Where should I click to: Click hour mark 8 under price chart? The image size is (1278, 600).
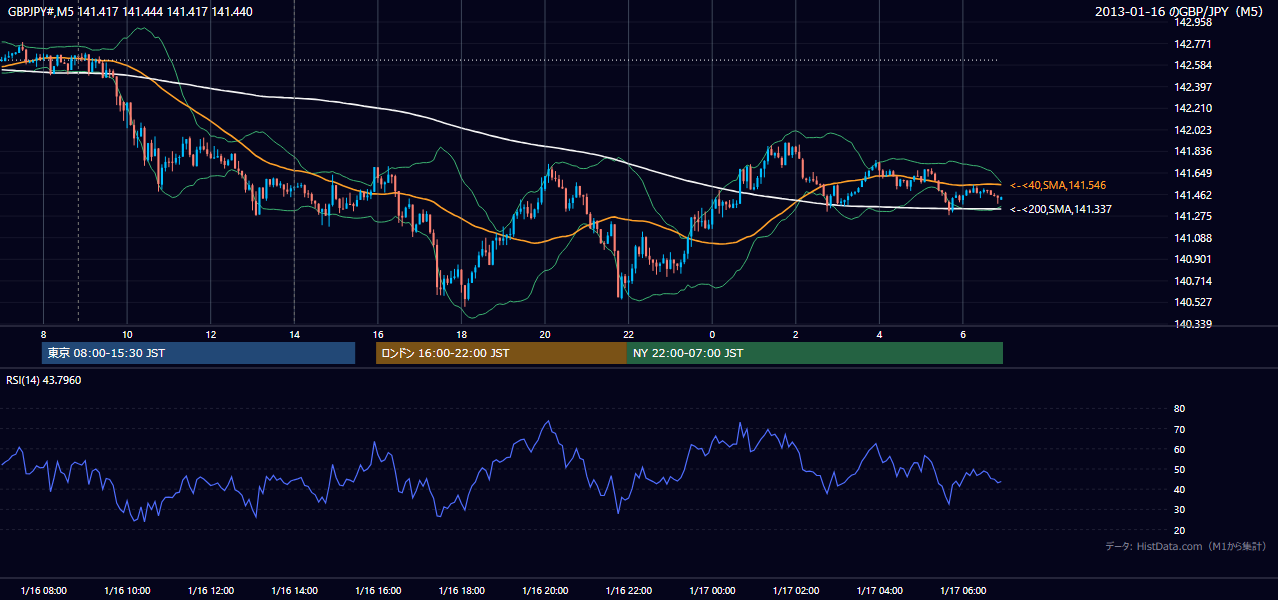click(43, 334)
